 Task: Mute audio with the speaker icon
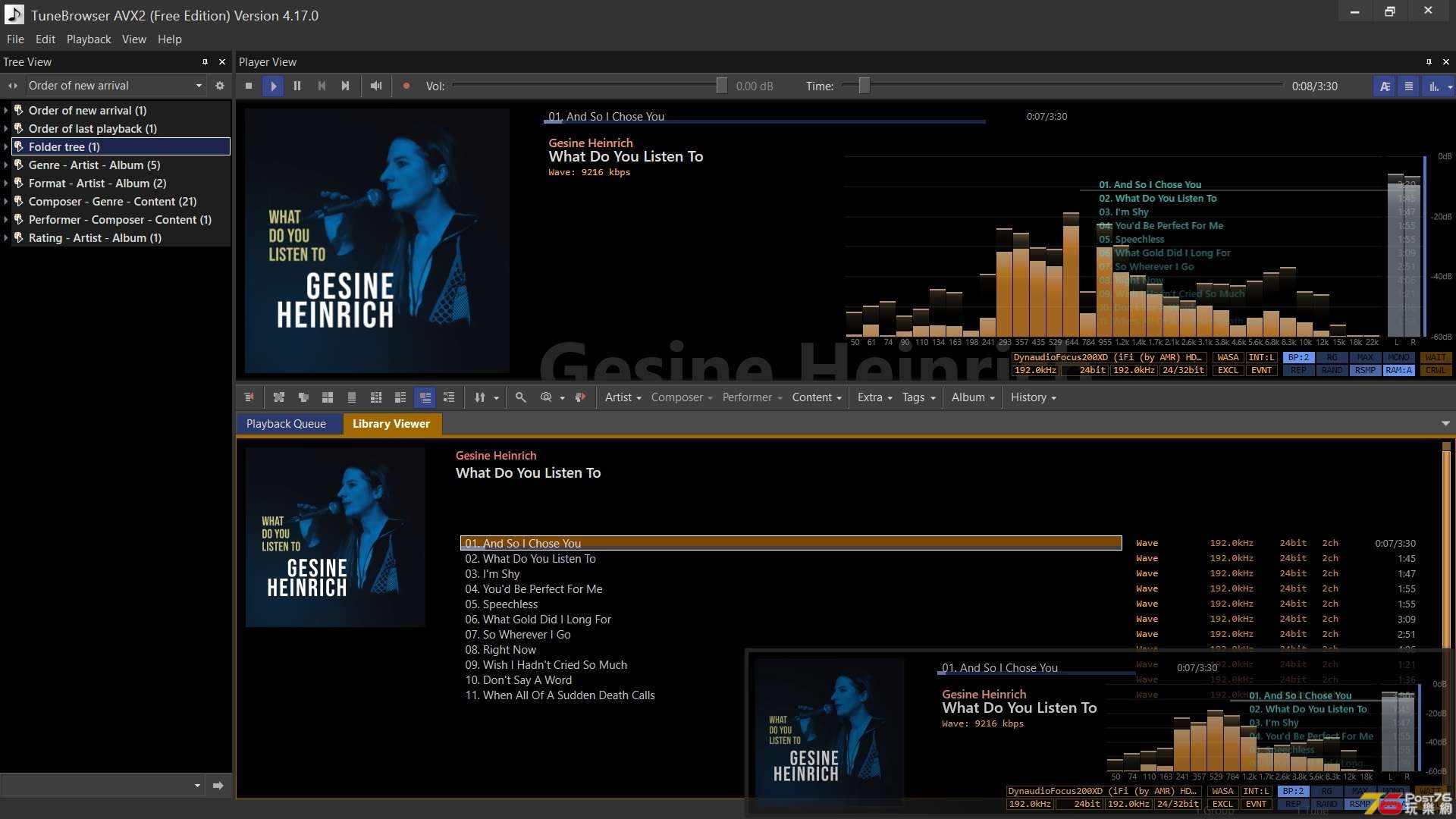tap(376, 86)
